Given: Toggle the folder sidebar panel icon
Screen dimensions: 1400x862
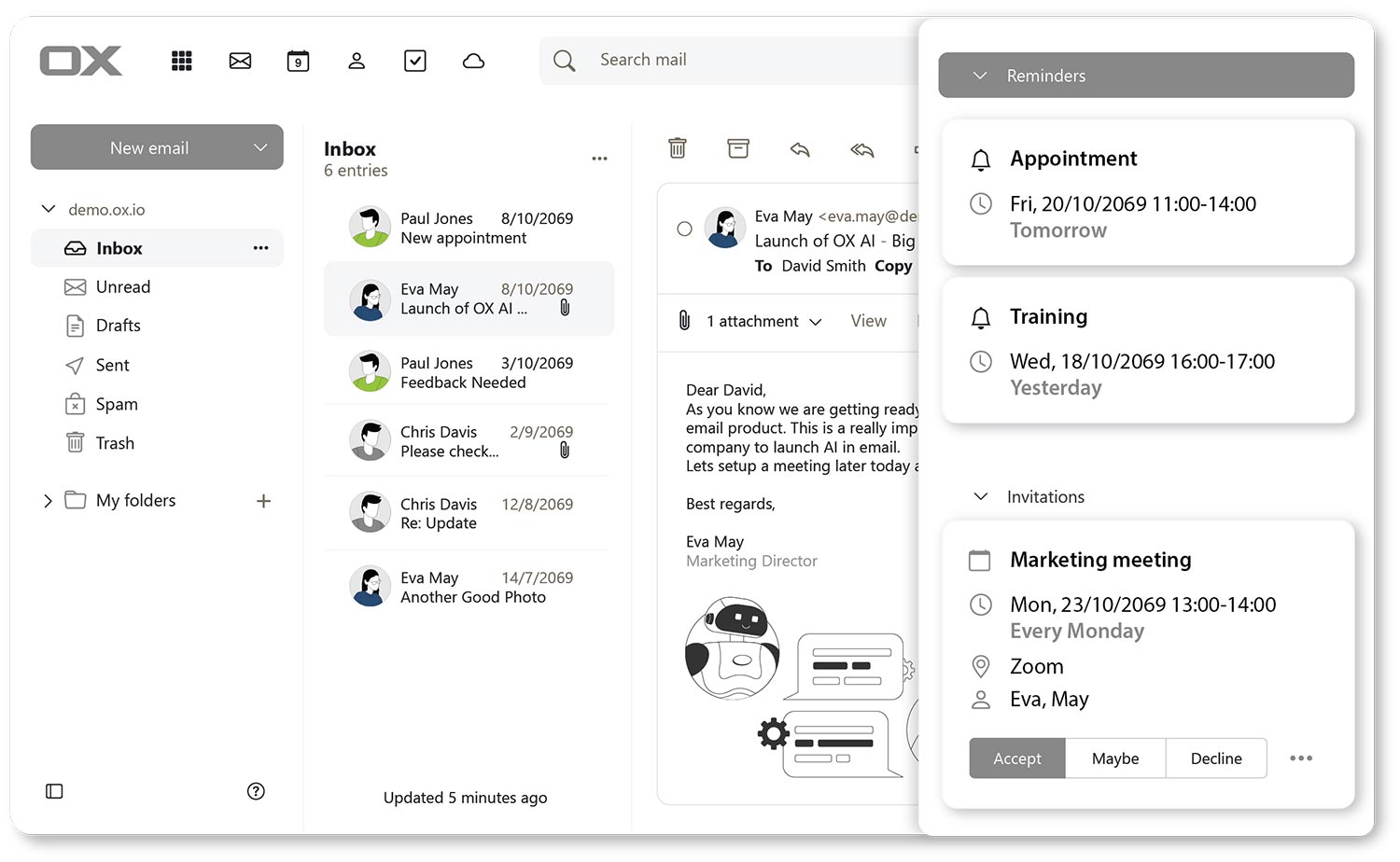Looking at the screenshot, I should pos(54,791).
